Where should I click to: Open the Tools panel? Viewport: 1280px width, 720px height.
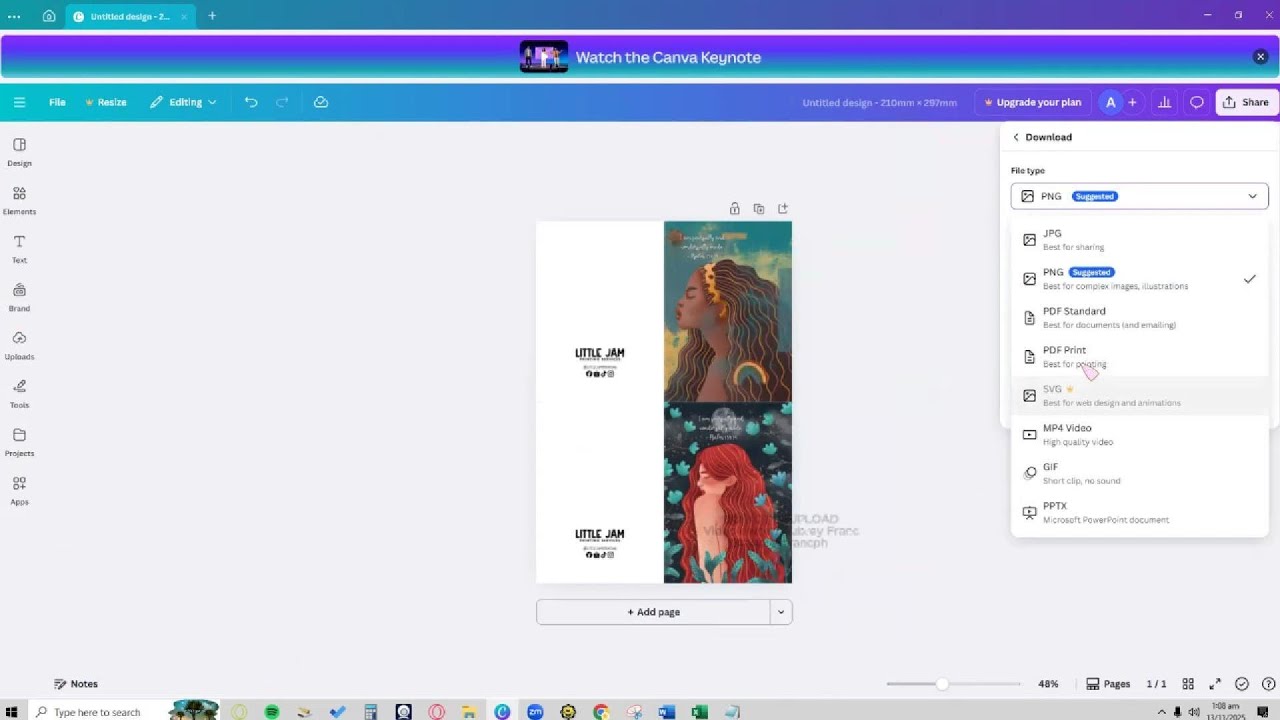[x=19, y=394]
